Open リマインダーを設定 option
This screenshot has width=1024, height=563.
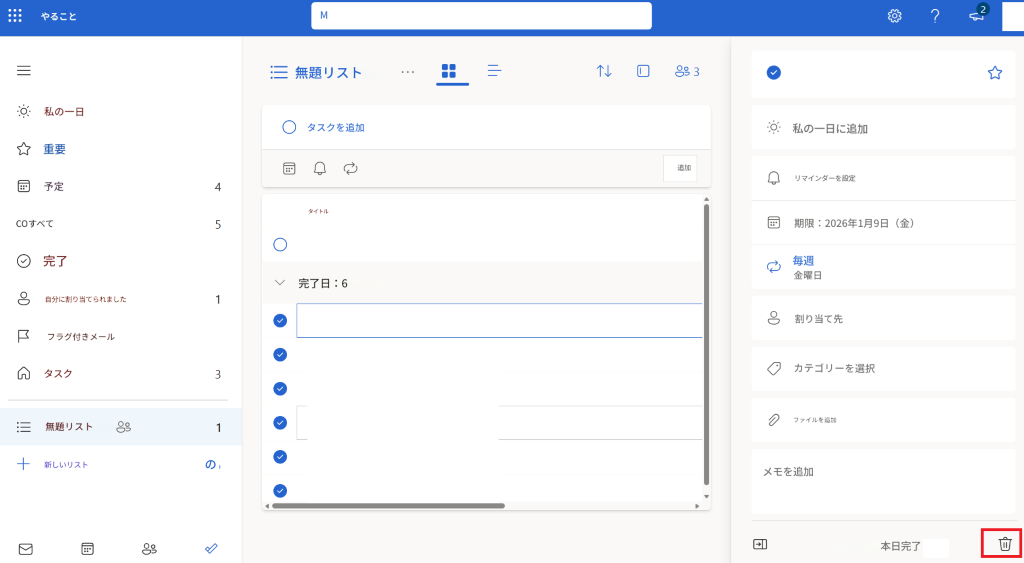click(883, 178)
